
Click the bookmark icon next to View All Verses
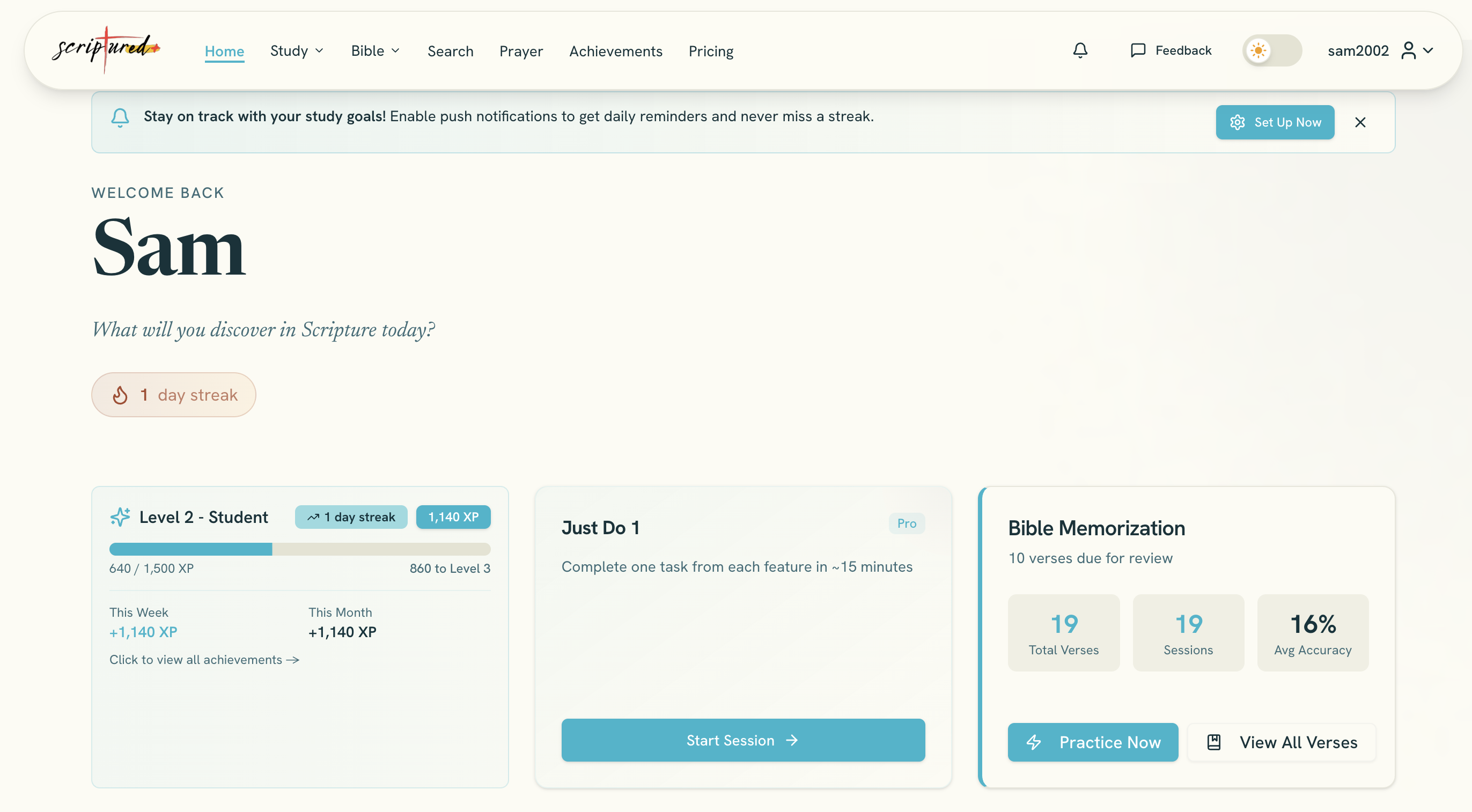[1214, 741]
